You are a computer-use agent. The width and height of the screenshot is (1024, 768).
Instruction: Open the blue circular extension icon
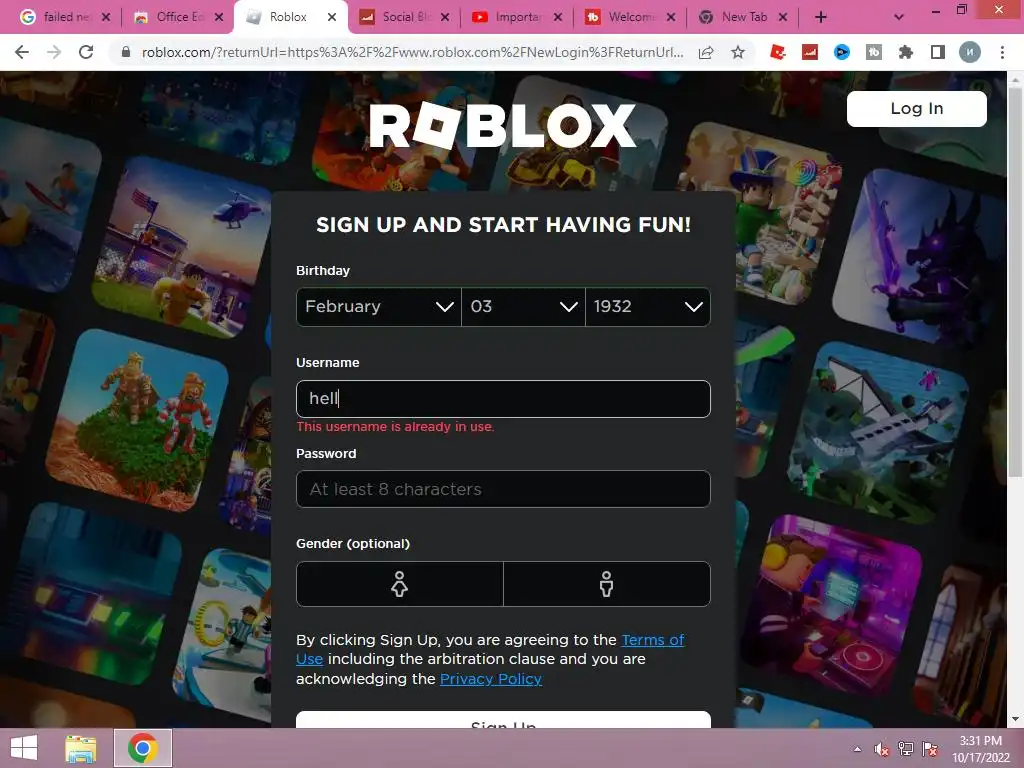(x=842, y=52)
